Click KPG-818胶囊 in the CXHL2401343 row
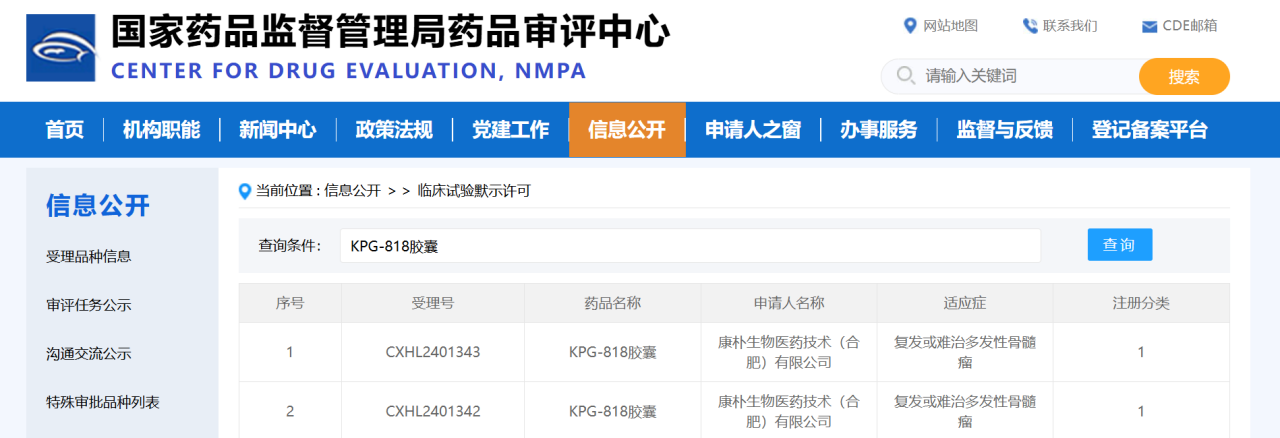 point(613,352)
